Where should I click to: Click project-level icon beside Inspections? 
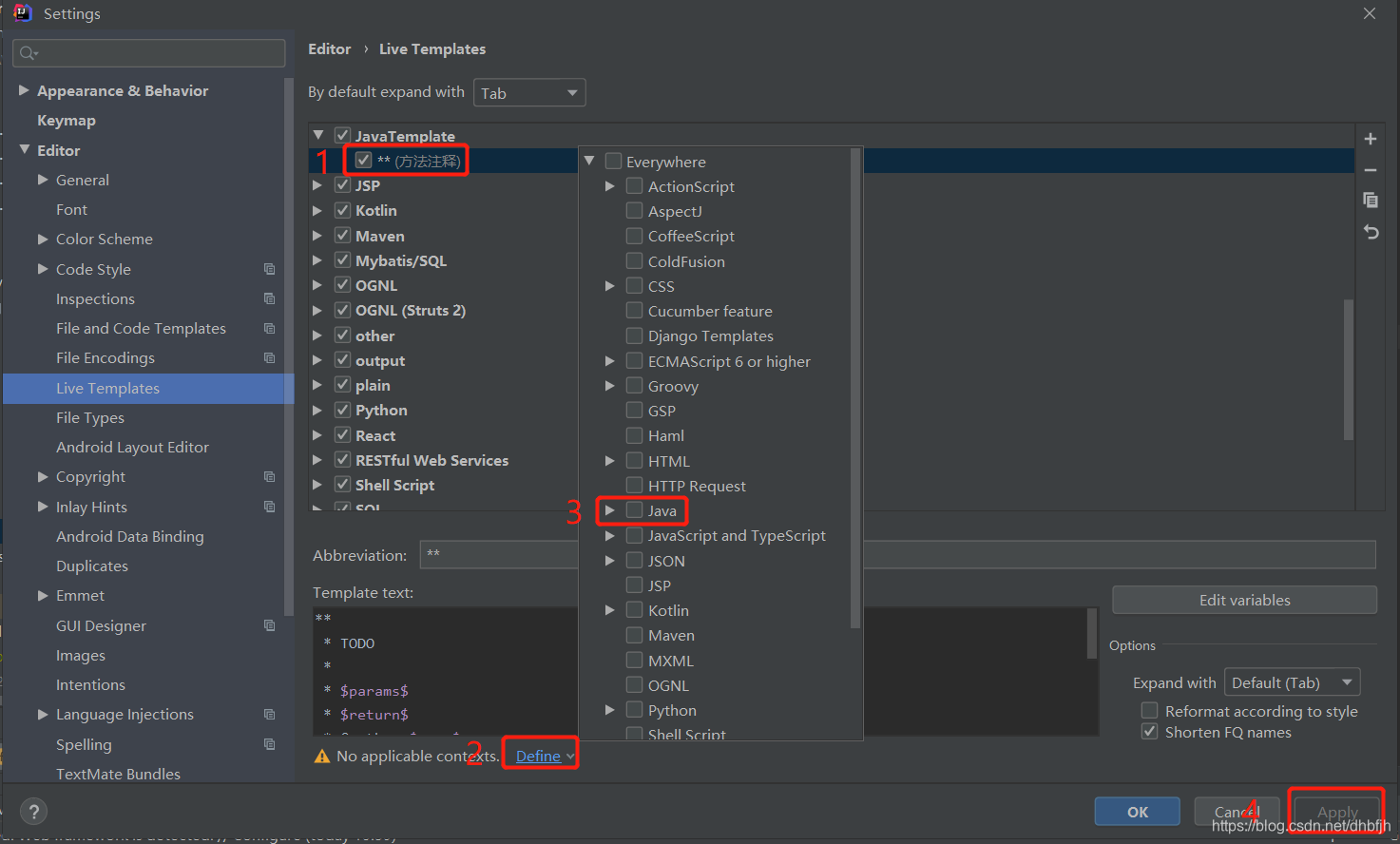[x=269, y=298]
